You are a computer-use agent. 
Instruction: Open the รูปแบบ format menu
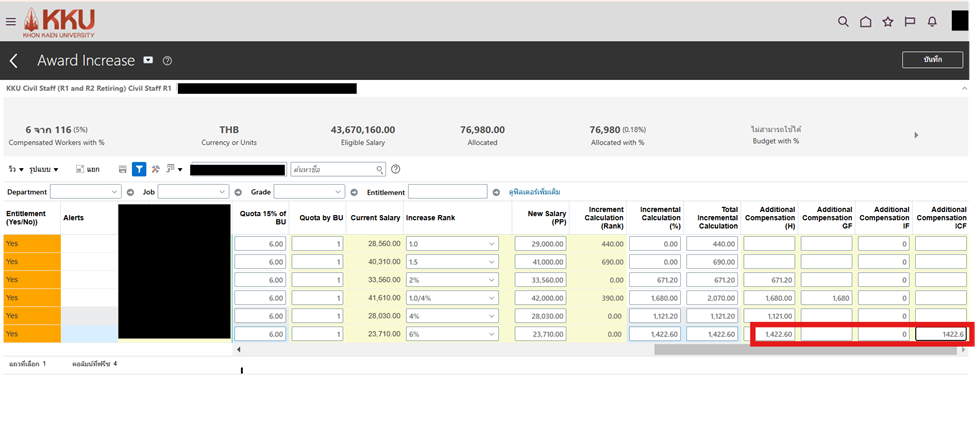(44, 170)
